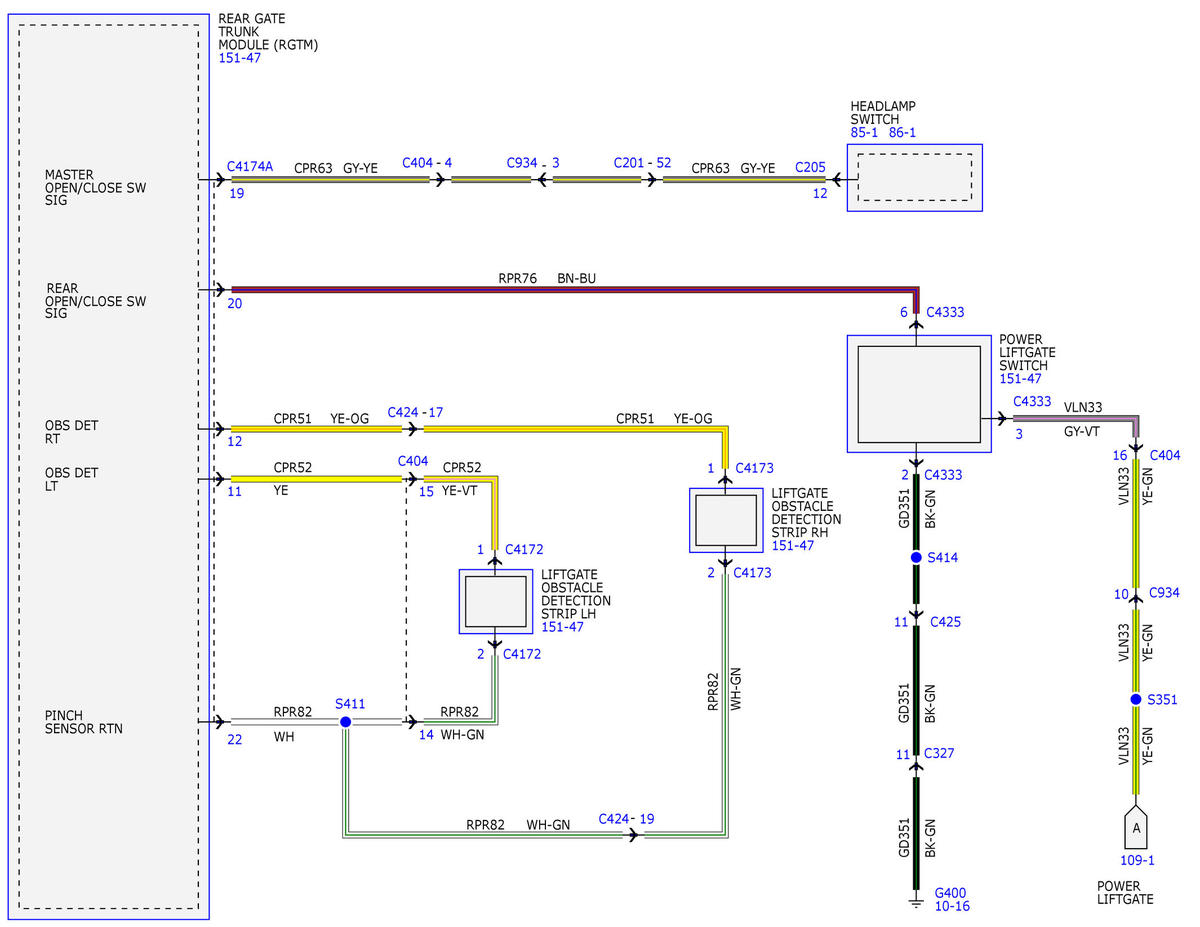Click pin number 20 at RGTM
Screen dimensions: 1200x927
coord(235,304)
